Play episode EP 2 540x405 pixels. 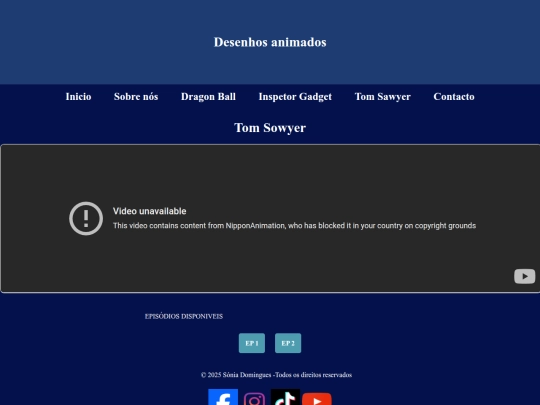tap(288, 343)
